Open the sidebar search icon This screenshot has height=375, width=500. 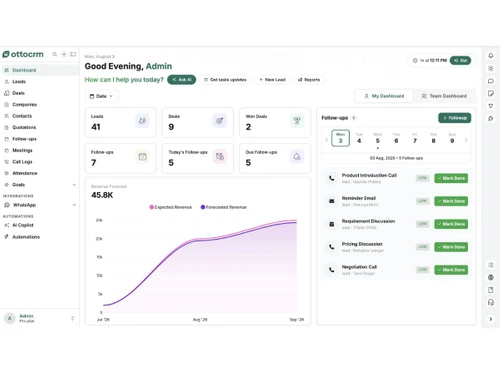55,54
